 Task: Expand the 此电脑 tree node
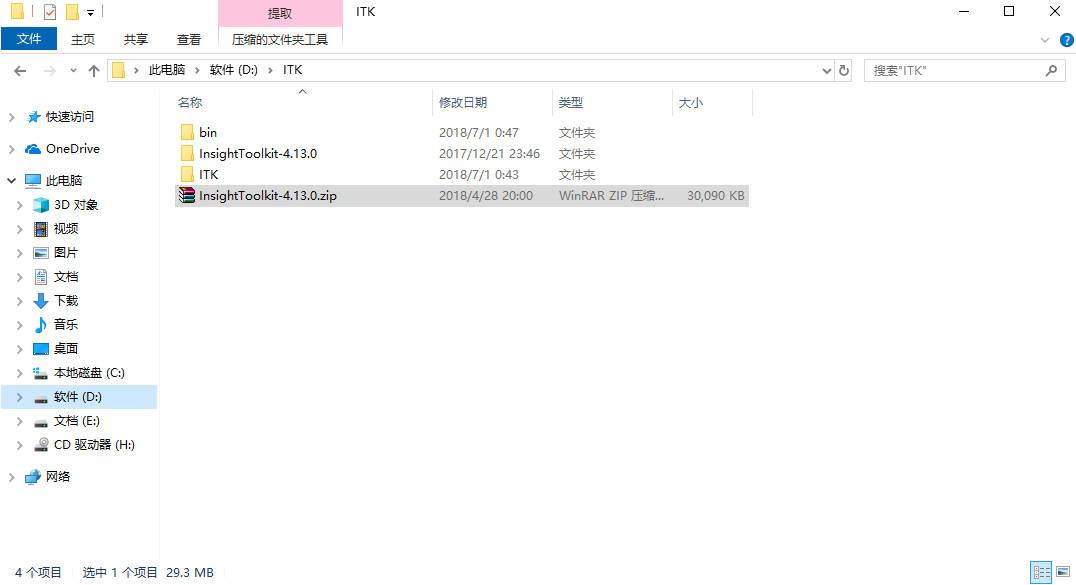click(10, 180)
